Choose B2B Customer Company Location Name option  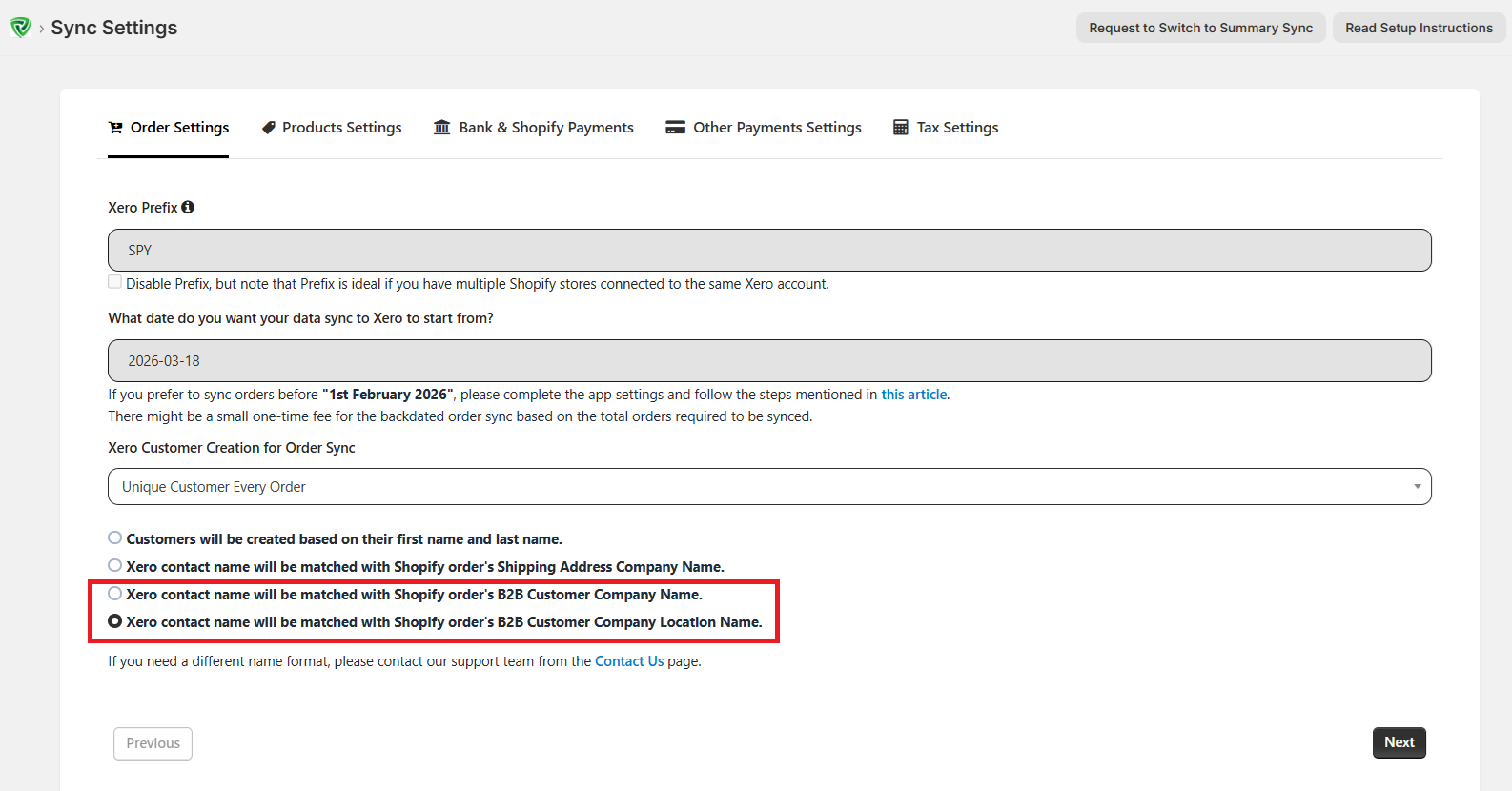(115, 621)
